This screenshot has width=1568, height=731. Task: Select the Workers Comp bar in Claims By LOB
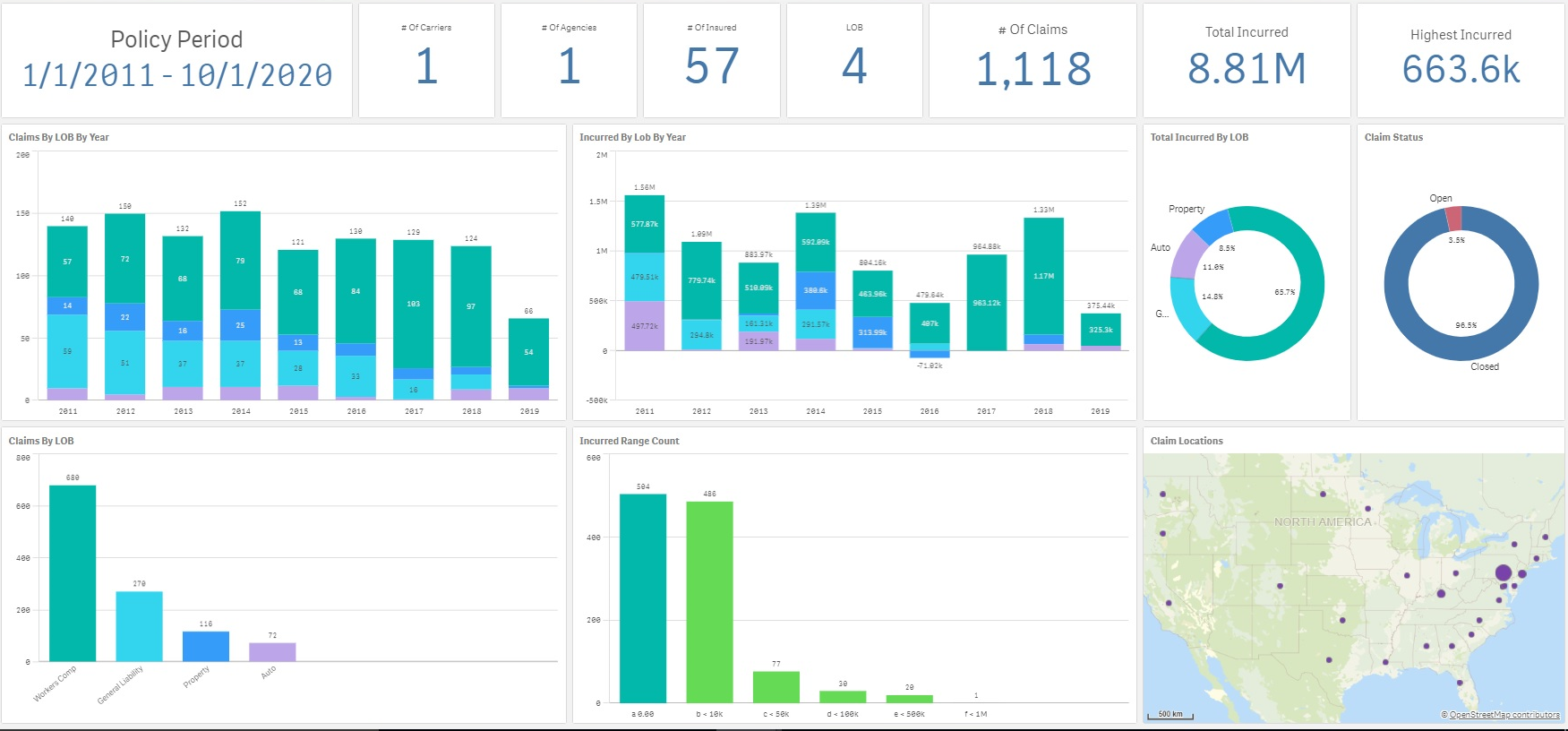73,573
